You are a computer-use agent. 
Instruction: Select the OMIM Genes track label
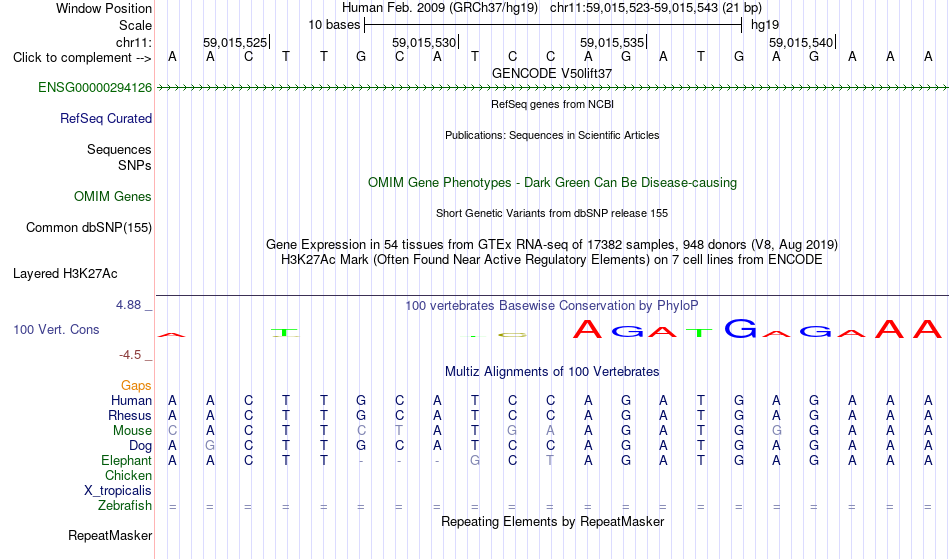point(113,197)
